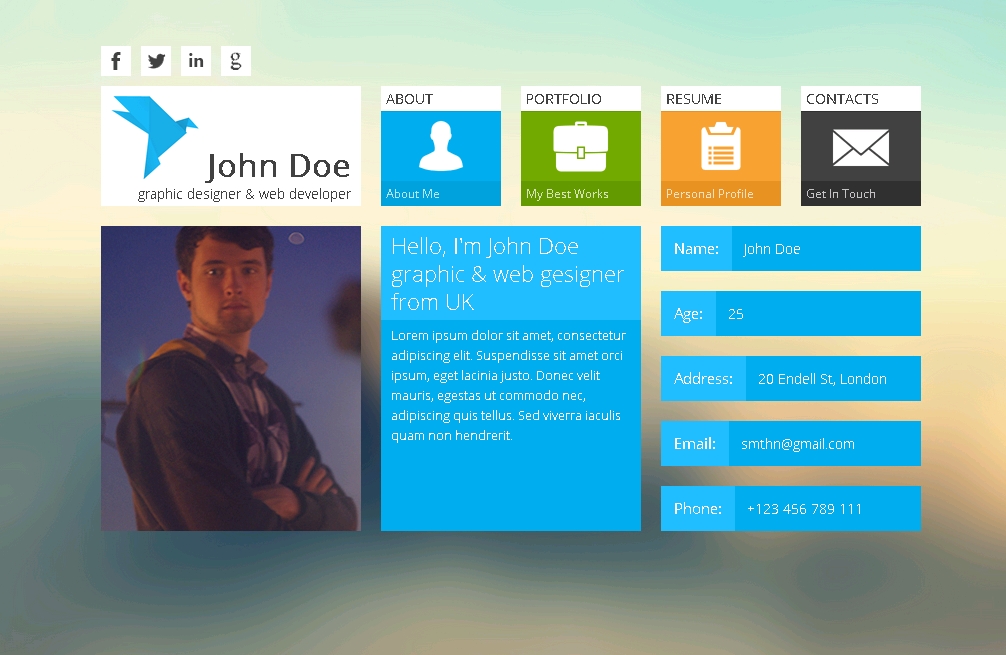This screenshot has height=655, width=1006.
Task: Click the origami bird logo
Action: coord(152,134)
